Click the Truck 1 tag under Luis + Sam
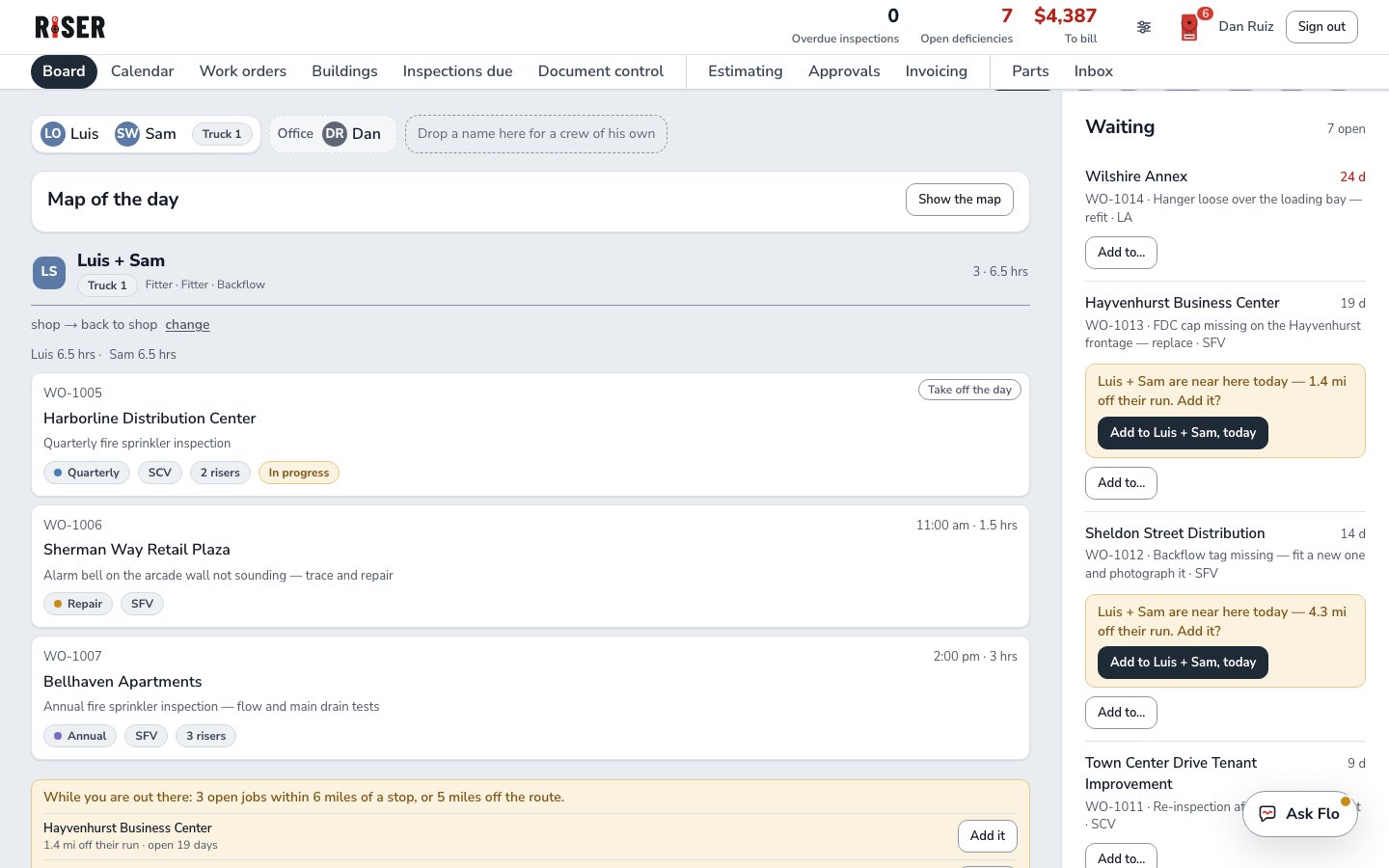 coord(107,285)
